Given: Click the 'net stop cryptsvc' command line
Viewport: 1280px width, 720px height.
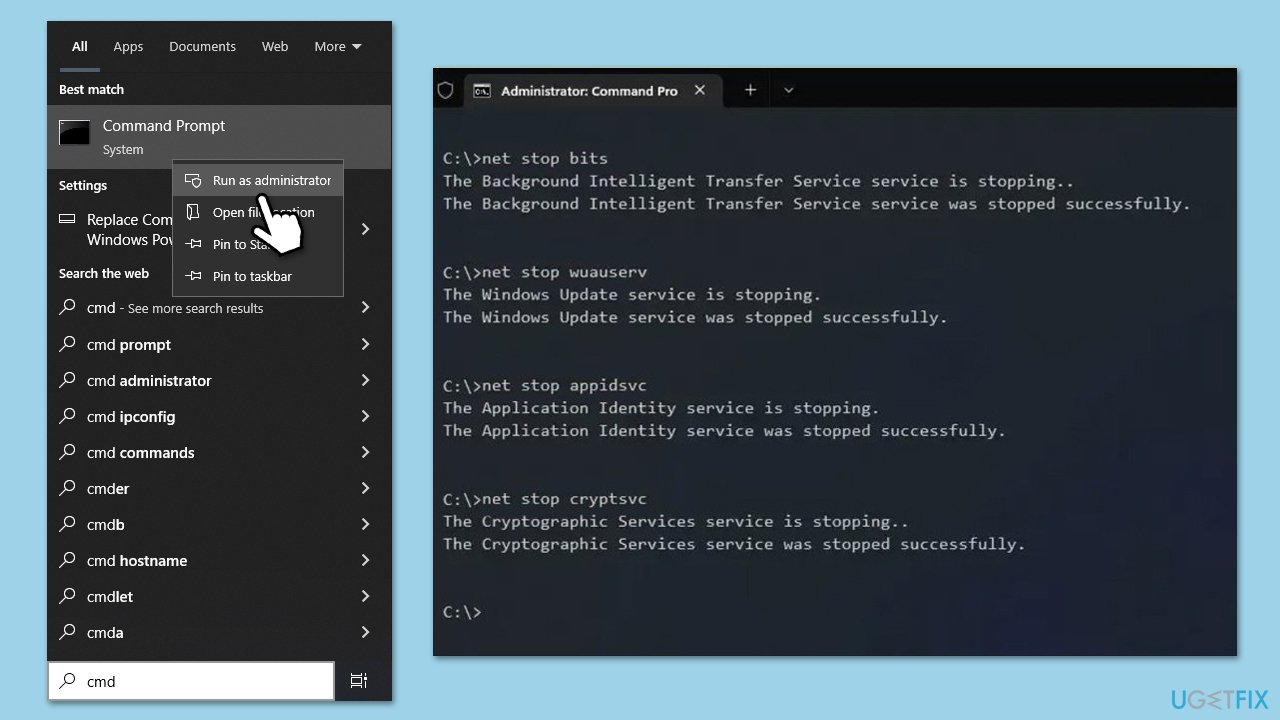Looking at the screenshot, I should click(545, 499).
